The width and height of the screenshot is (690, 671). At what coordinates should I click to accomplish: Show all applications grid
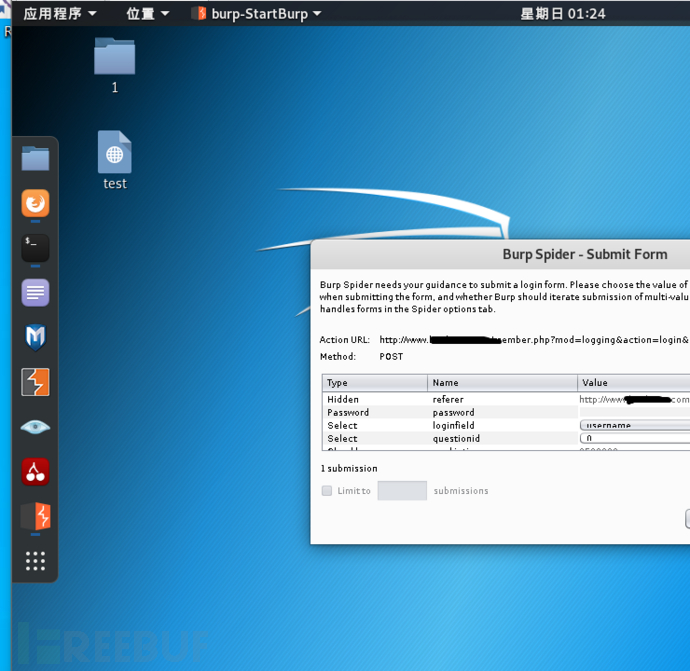[35, 560]
